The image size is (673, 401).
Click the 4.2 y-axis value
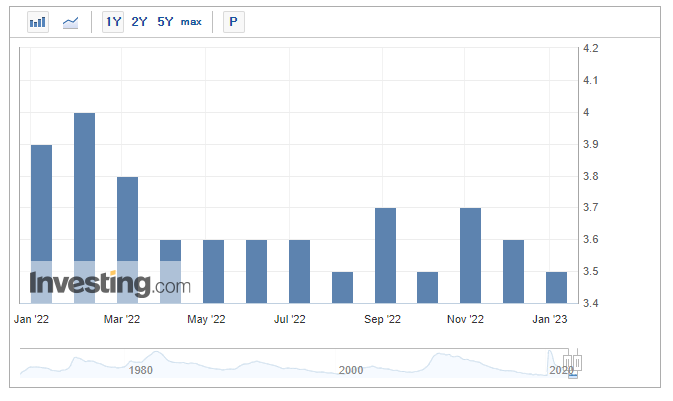[x=591, y=48]
